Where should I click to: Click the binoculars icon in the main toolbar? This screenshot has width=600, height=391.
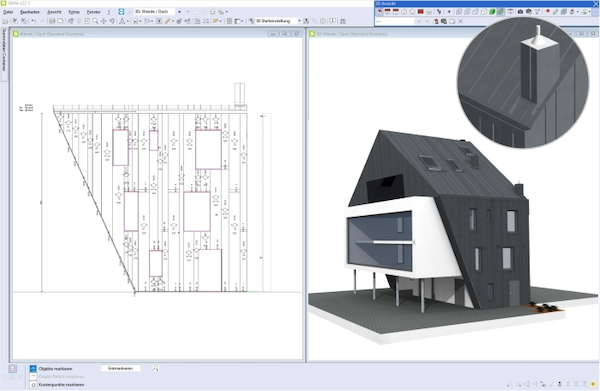point(342,21)
